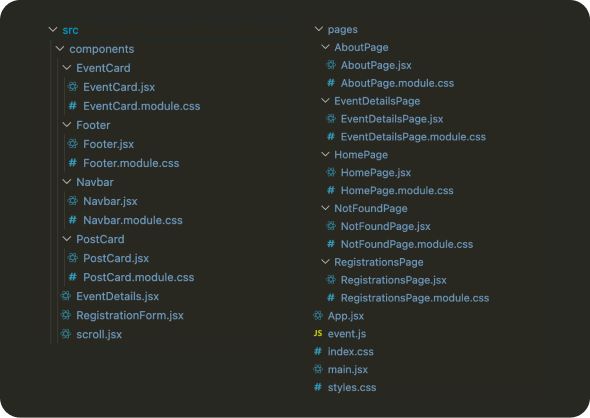590x418 pixels.
Task: Click the React icon beside App.jsx
Action: [318, 316]
